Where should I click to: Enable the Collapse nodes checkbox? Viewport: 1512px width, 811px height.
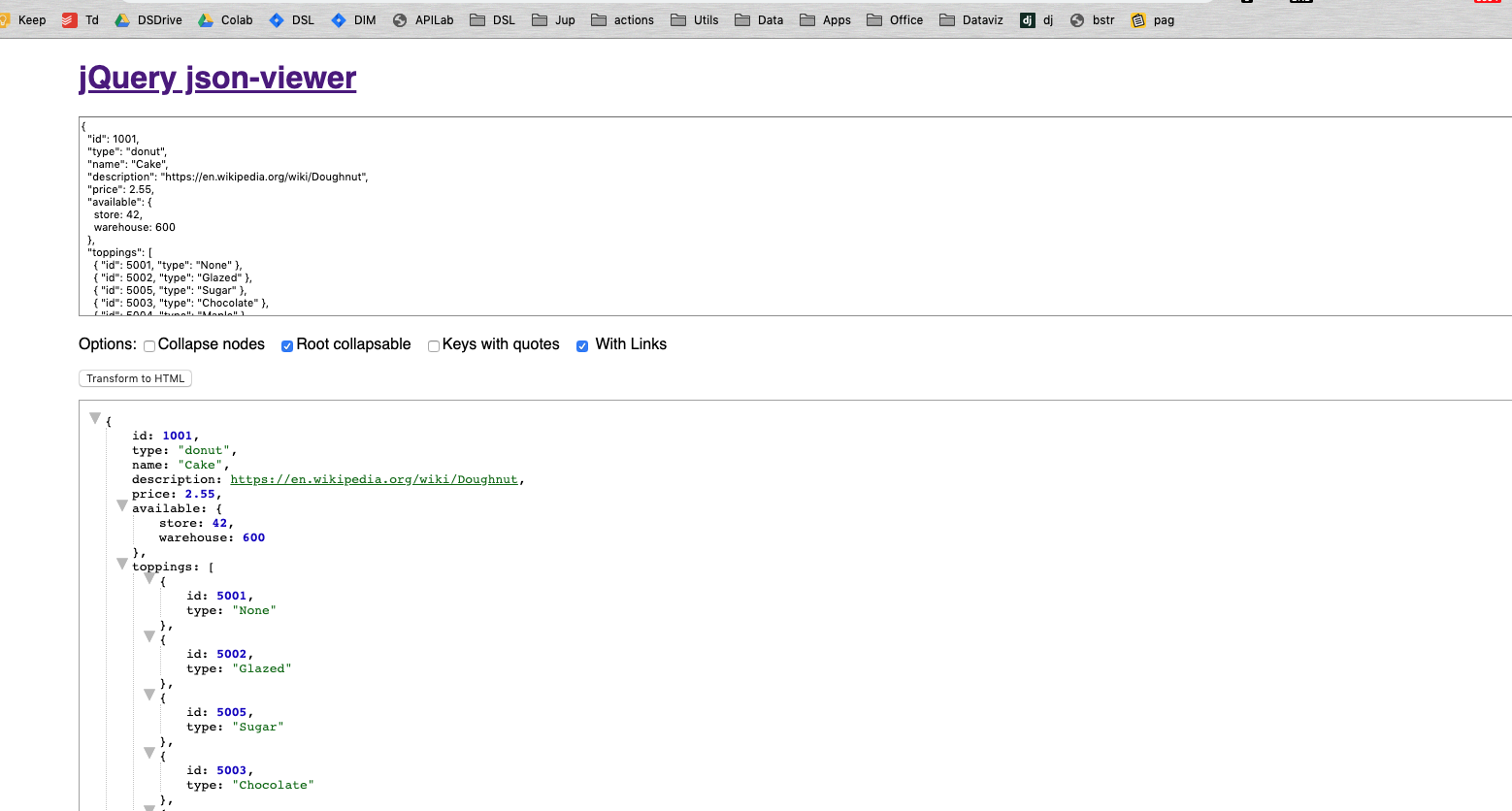click(x=149, y=346)
